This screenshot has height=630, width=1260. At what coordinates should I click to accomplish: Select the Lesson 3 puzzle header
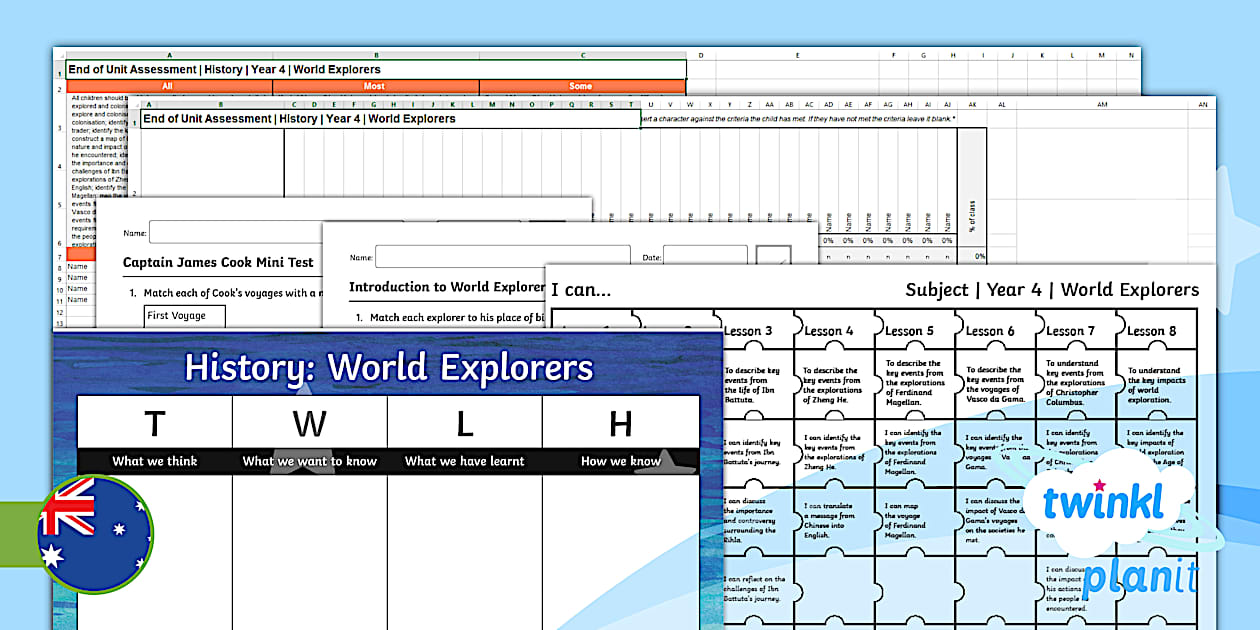tap(748, 331)
